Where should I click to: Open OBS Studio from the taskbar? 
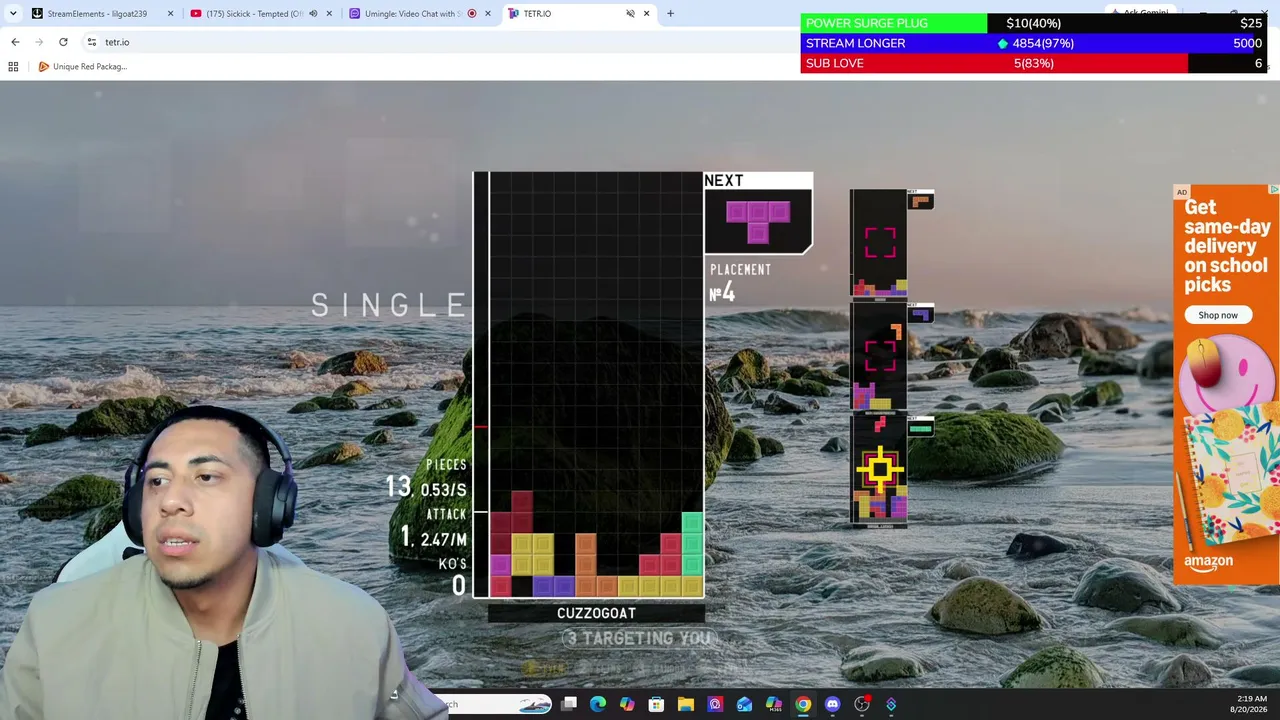(862, 704)
